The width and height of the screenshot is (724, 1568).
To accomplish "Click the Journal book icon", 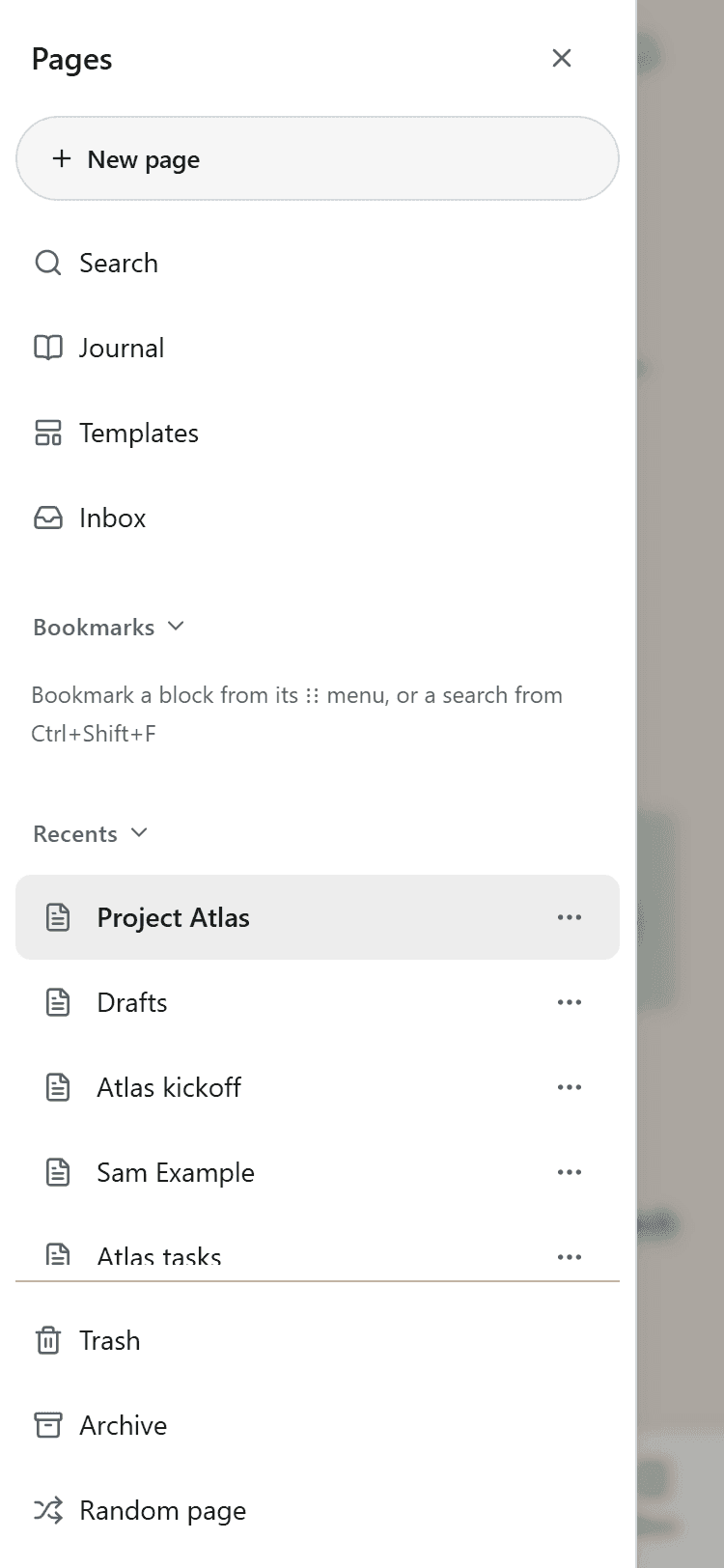I will click(x=48, y=348).
